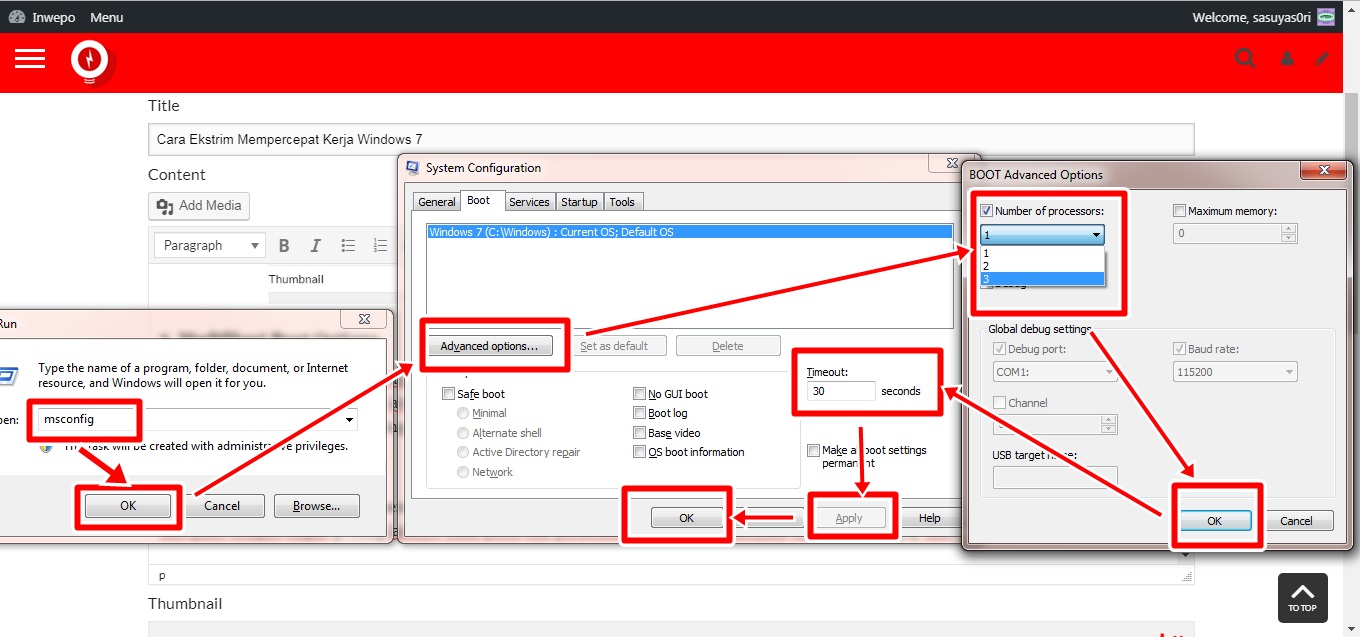1360x637 pixels.
Task: Close the BOOT Advanced Options window
Action: pos(1324,171)
